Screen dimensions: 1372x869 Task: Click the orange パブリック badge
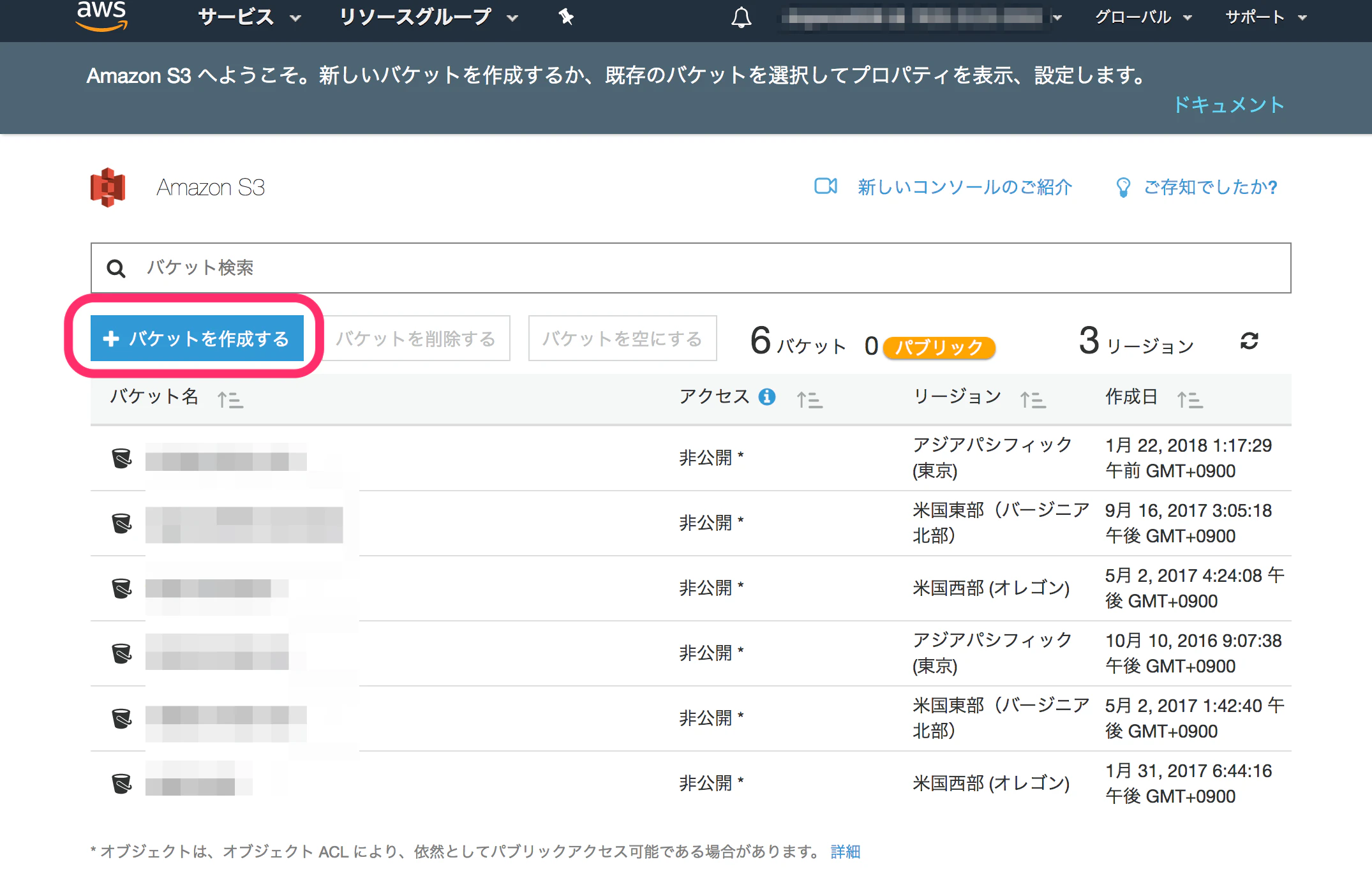(939, 347)
